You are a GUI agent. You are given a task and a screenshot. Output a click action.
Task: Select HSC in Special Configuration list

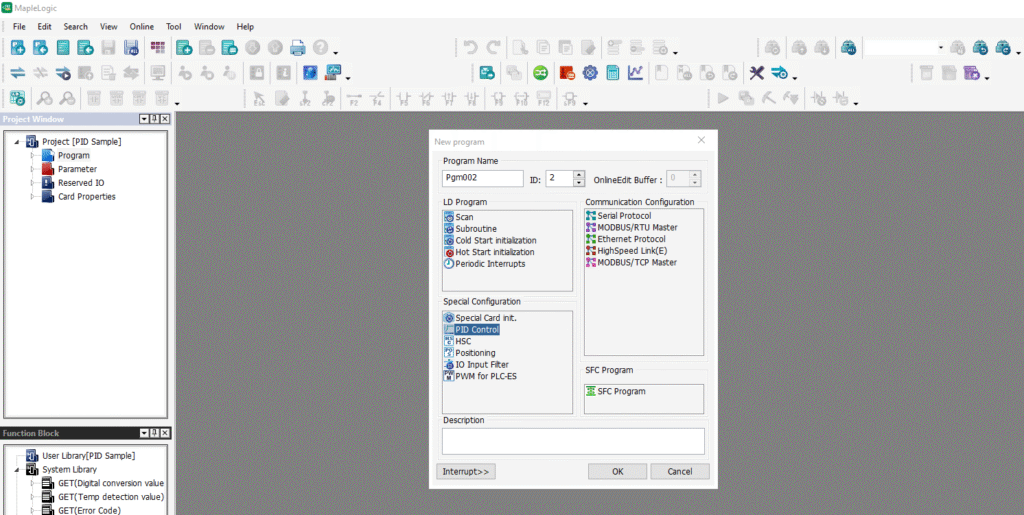[x=463, y=341]
